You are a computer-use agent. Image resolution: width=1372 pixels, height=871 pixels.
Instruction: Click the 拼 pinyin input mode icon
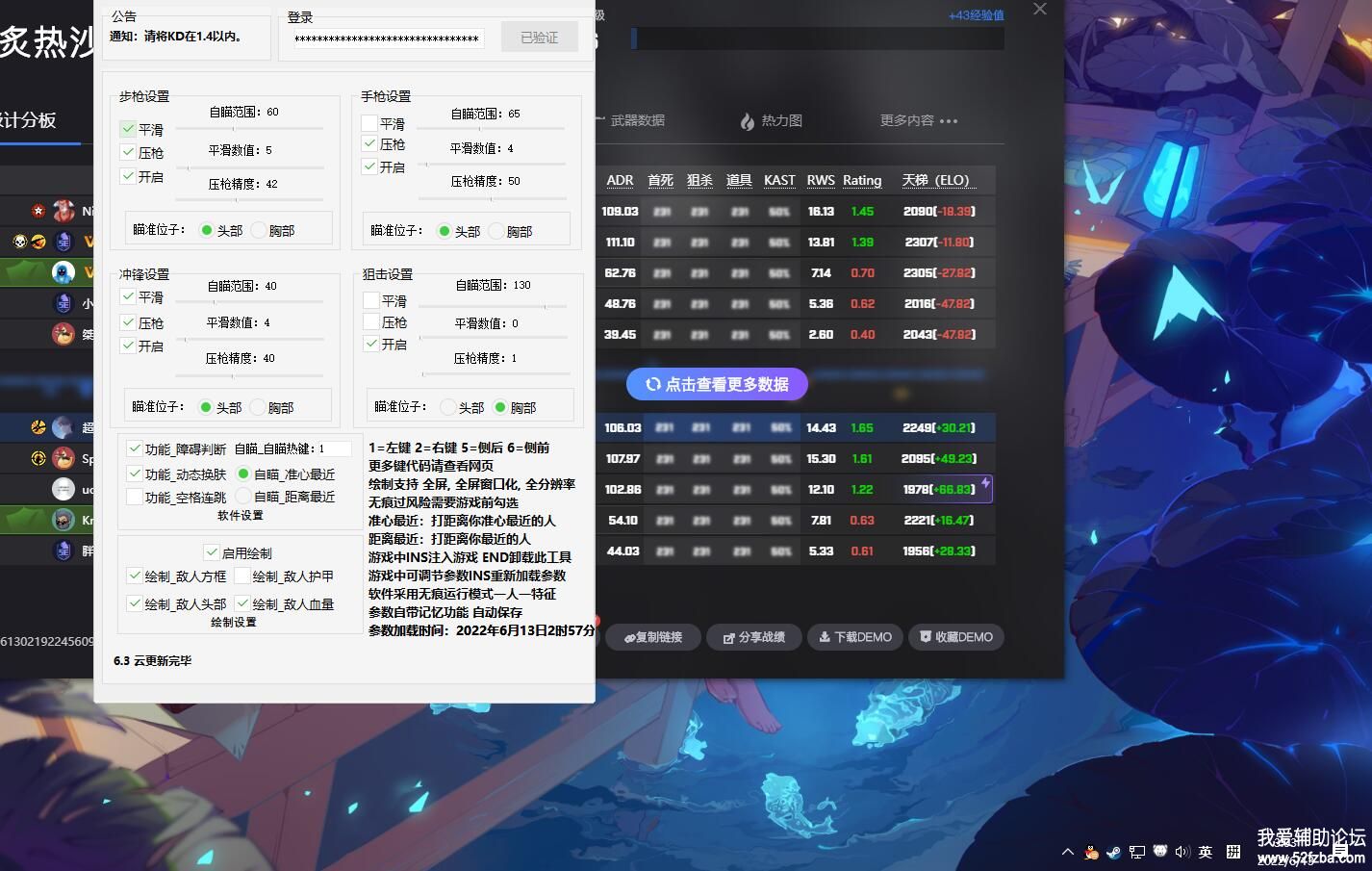coord(1233,852)
